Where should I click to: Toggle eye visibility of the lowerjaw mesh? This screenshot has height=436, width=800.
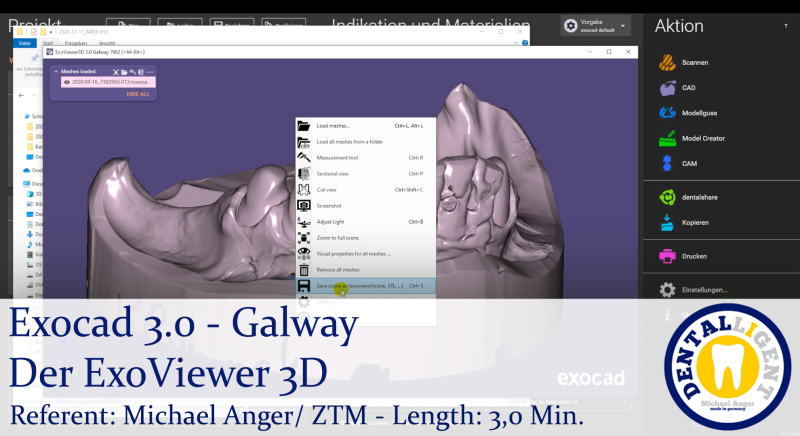tap(66, 82)
